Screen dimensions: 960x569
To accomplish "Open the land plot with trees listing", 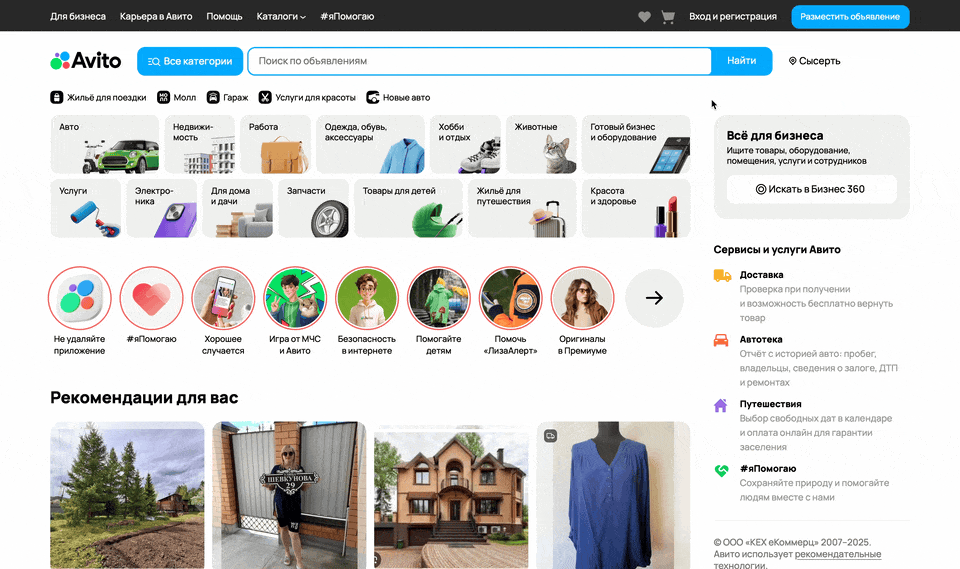I will [127, 495].
